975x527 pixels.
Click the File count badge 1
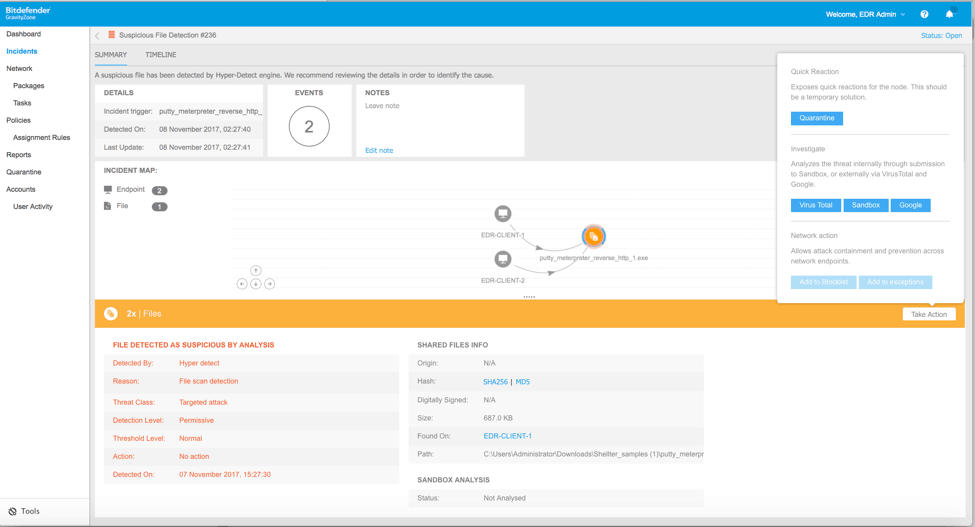pyautogui.click(x=159, y=207)
